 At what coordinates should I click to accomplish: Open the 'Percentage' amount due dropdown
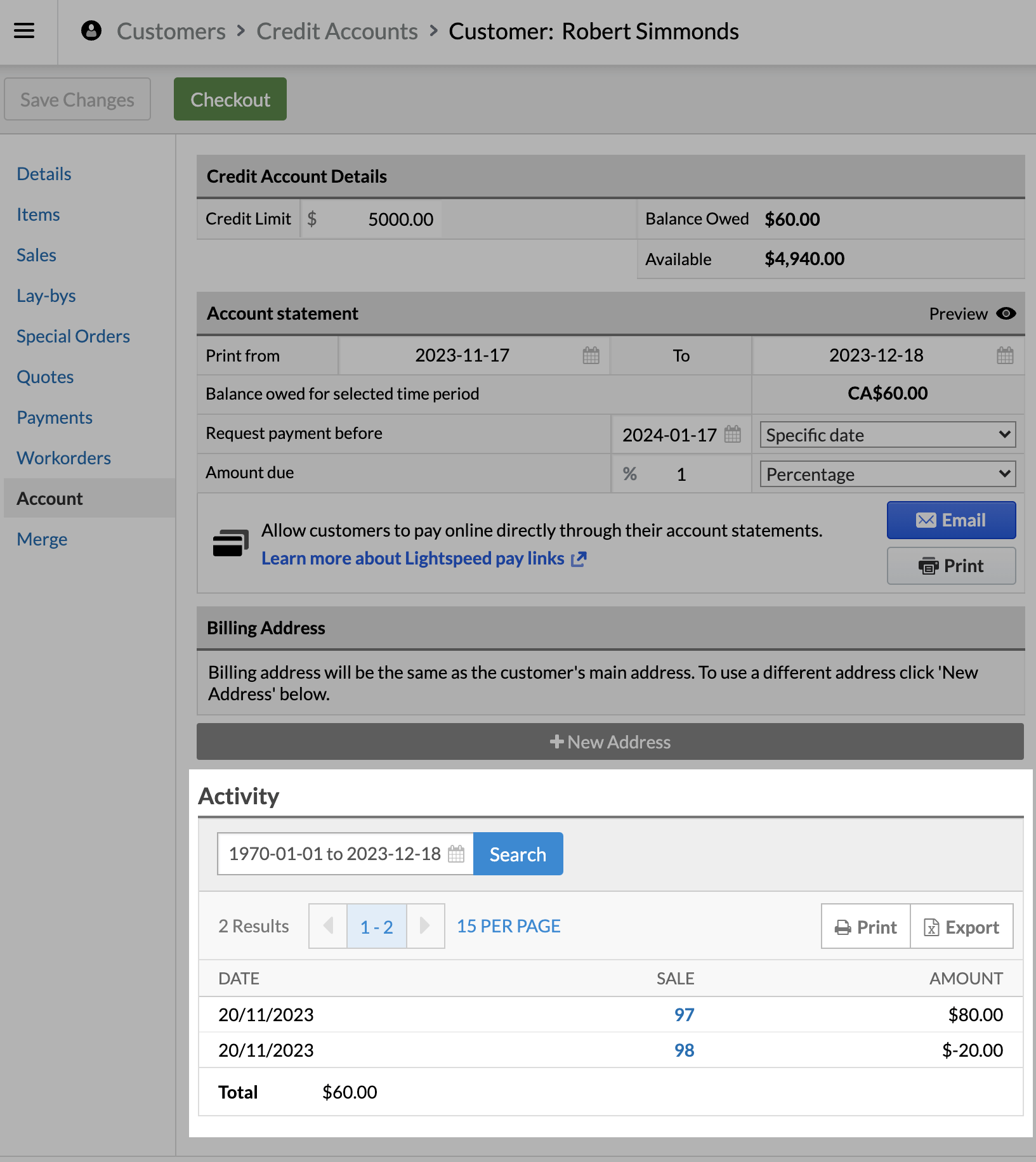pos(886,474)
